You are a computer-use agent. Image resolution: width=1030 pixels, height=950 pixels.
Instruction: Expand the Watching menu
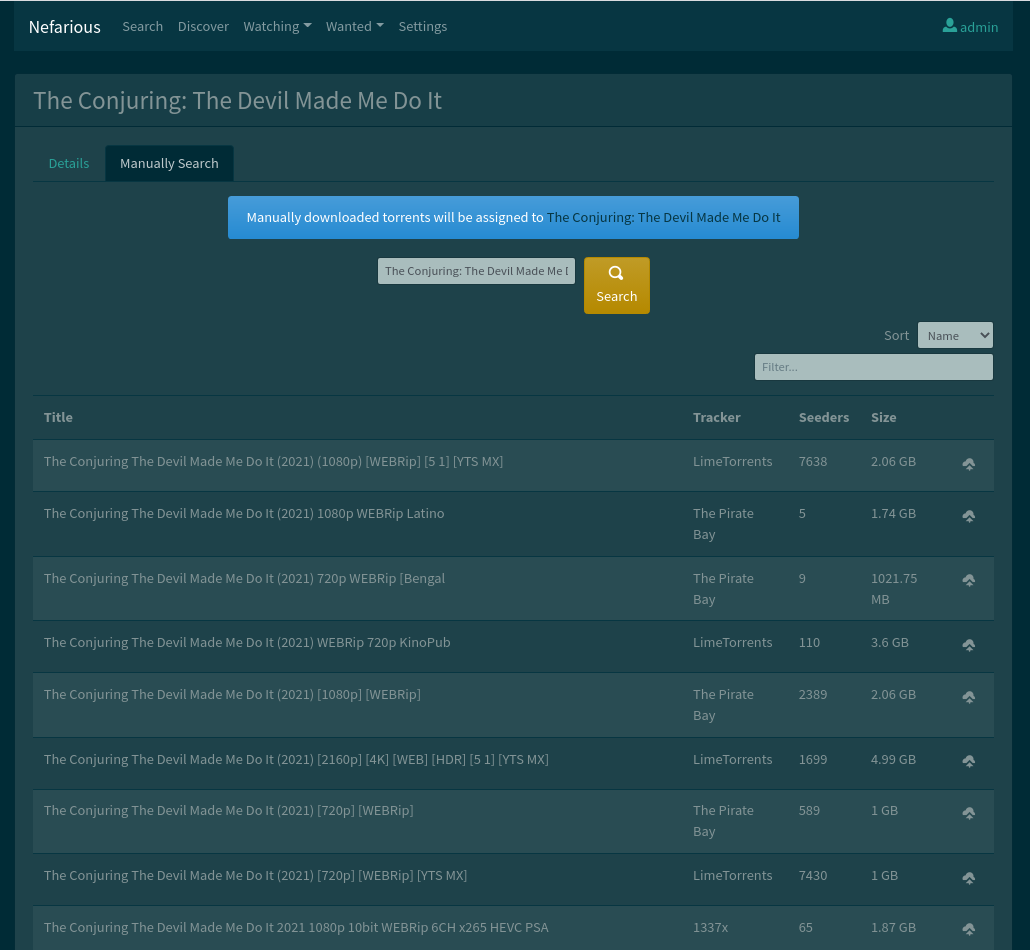point(277,26)
